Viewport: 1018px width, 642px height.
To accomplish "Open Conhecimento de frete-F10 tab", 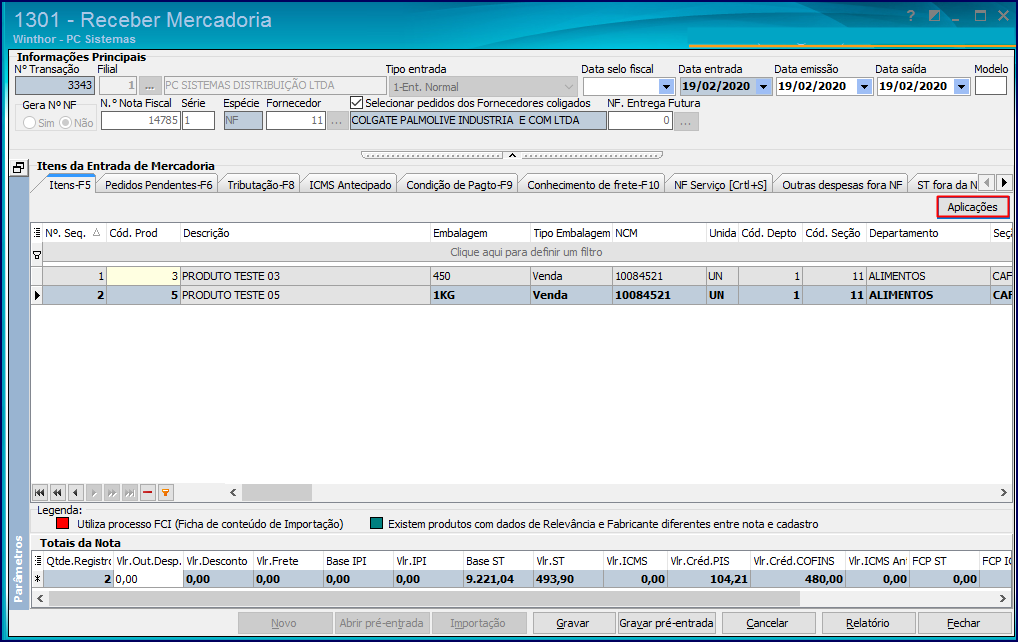I will pyautogui.click(x=593, y=185).
